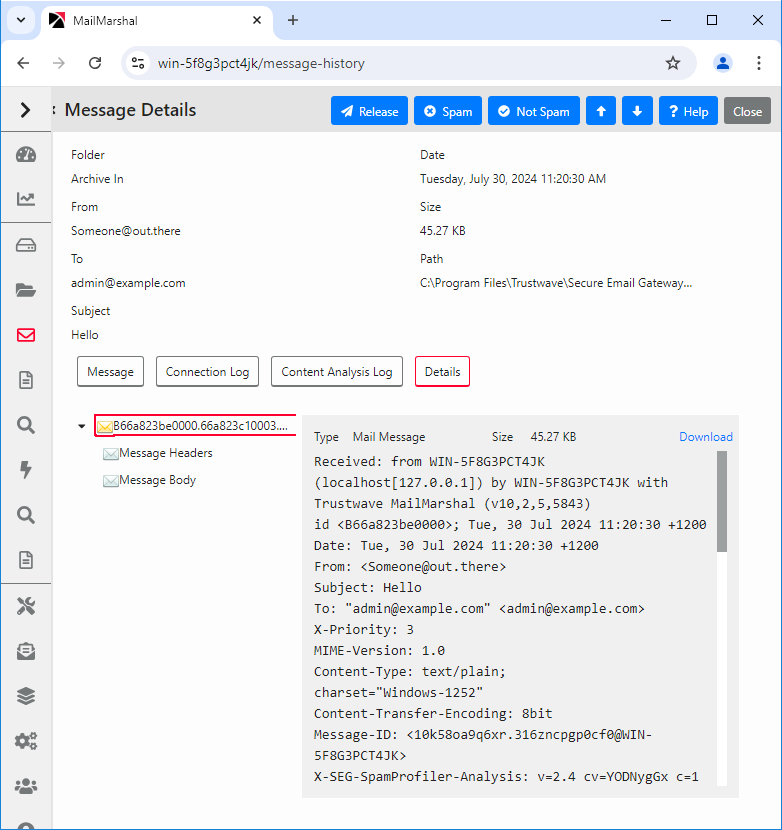Open Chrome tab search dropdown arrow
The image size is (782, 830).
(x=21, y=20)
